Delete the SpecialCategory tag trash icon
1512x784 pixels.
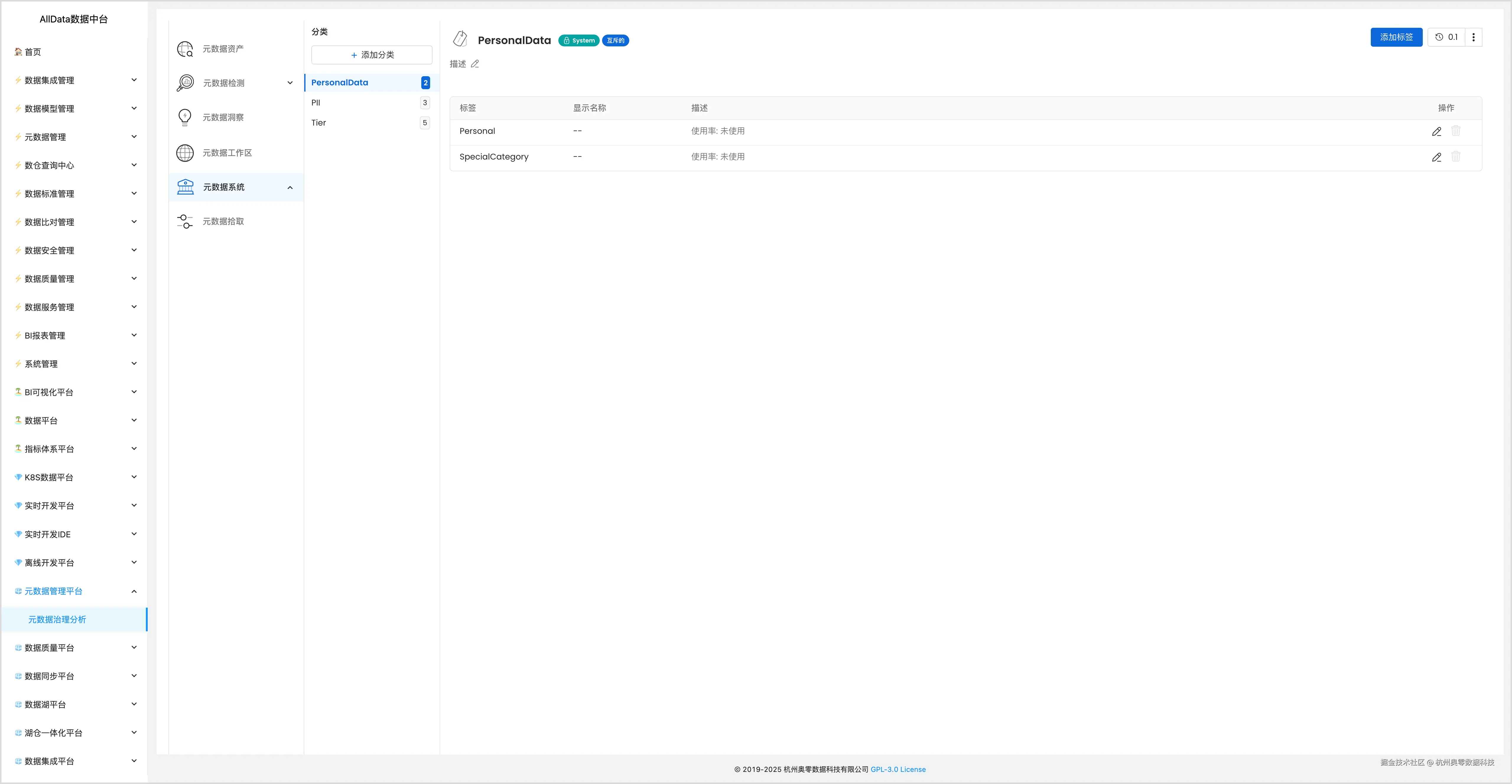click(x=1456, y=157)
